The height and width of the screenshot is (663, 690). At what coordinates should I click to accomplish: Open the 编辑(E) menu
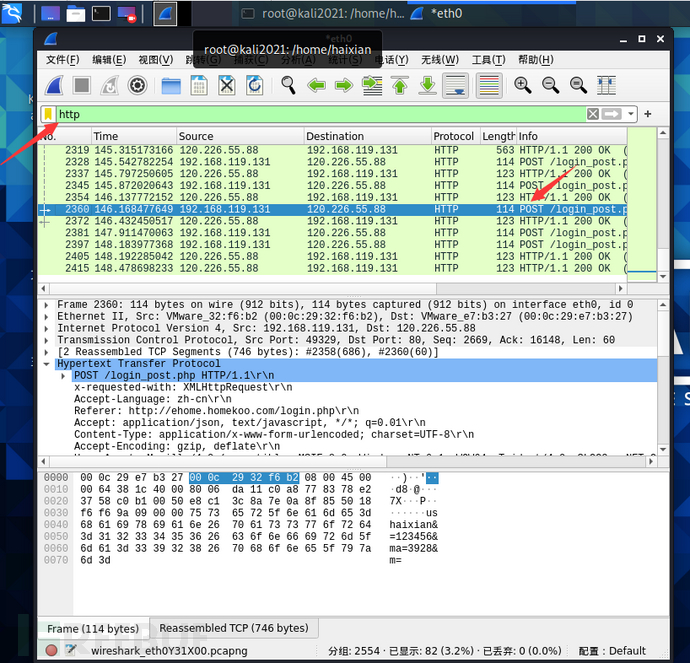(109, 60)
